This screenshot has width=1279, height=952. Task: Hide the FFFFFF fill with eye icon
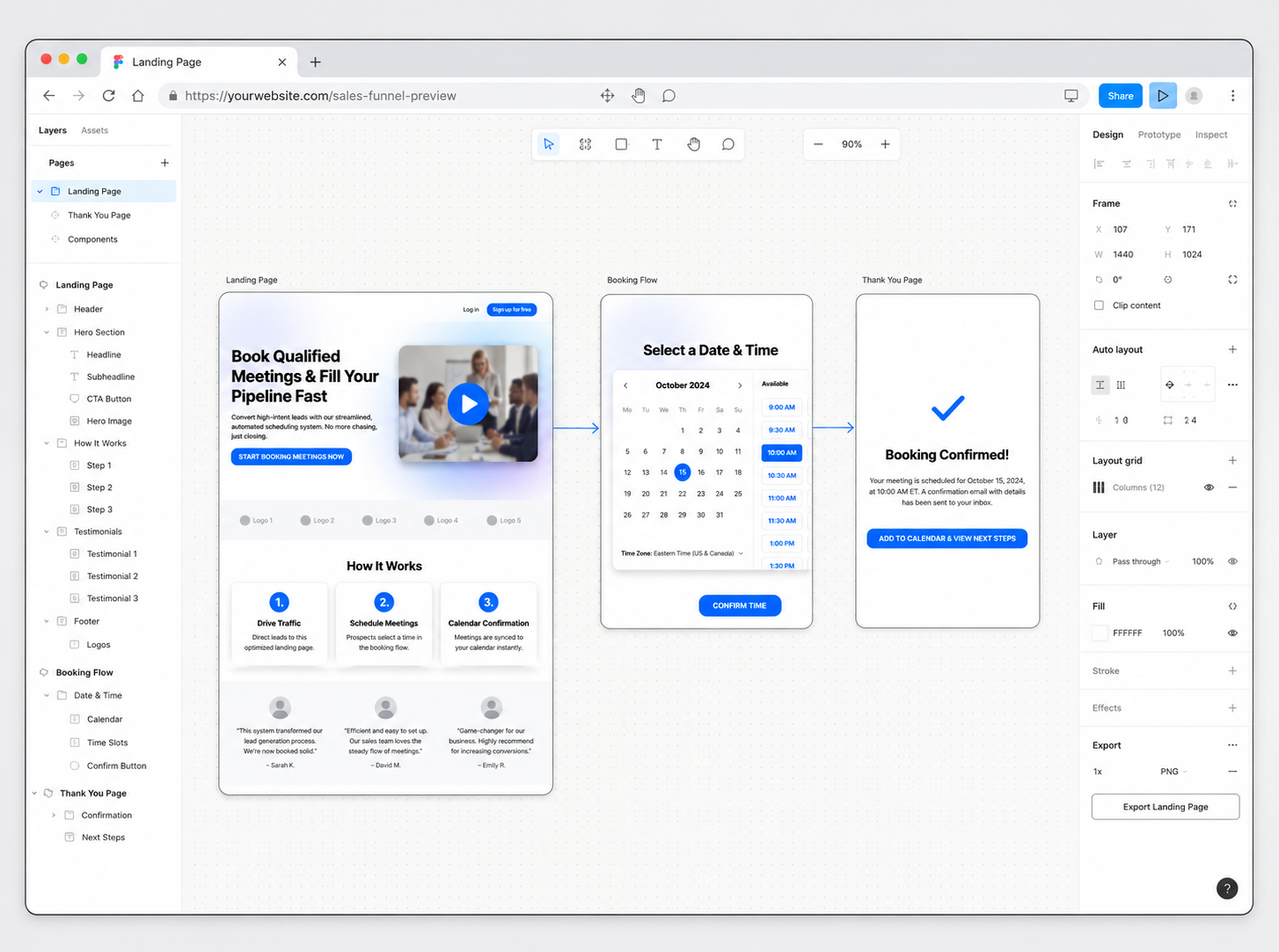click(x=1232, y=633)
